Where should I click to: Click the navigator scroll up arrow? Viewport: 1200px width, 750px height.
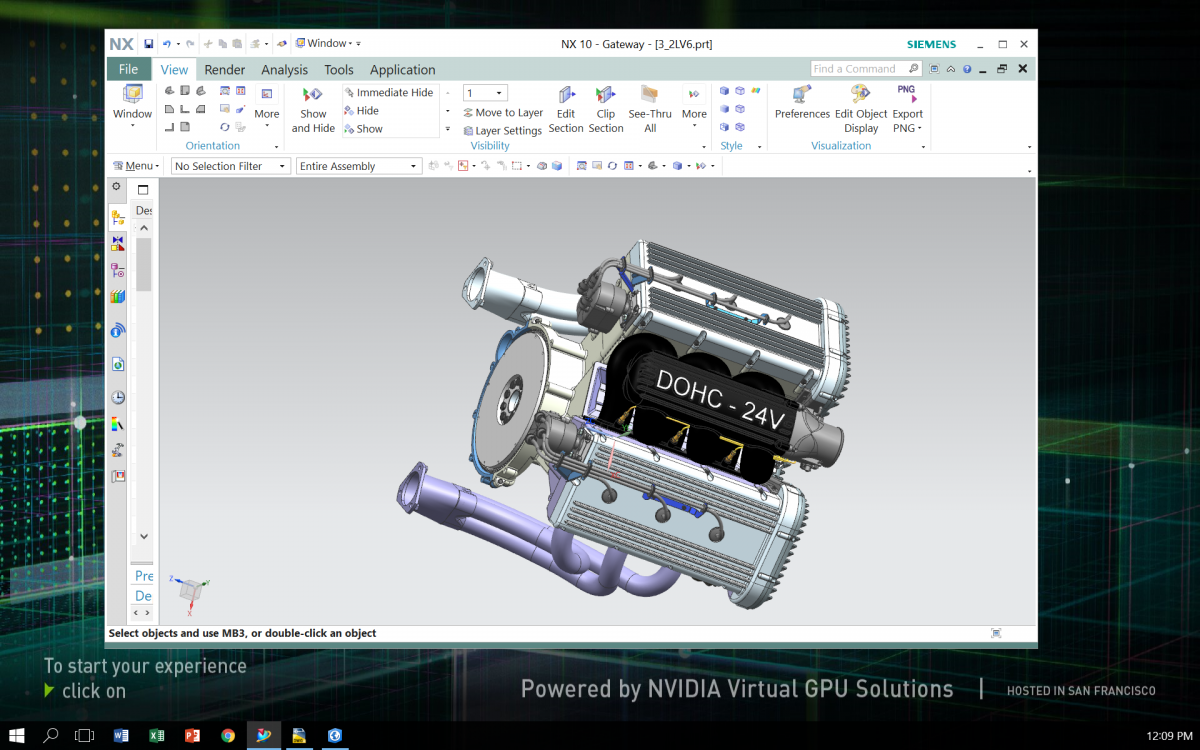tap(144, 228)
